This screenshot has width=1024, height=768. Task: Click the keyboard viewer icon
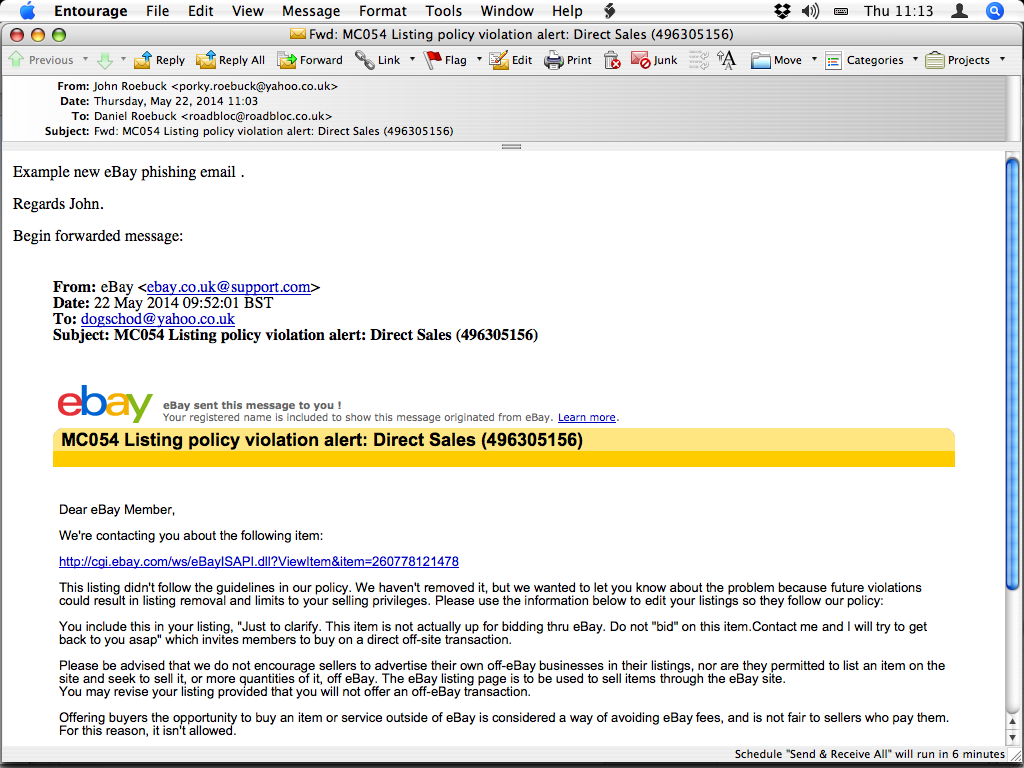(x=841, y=11)
